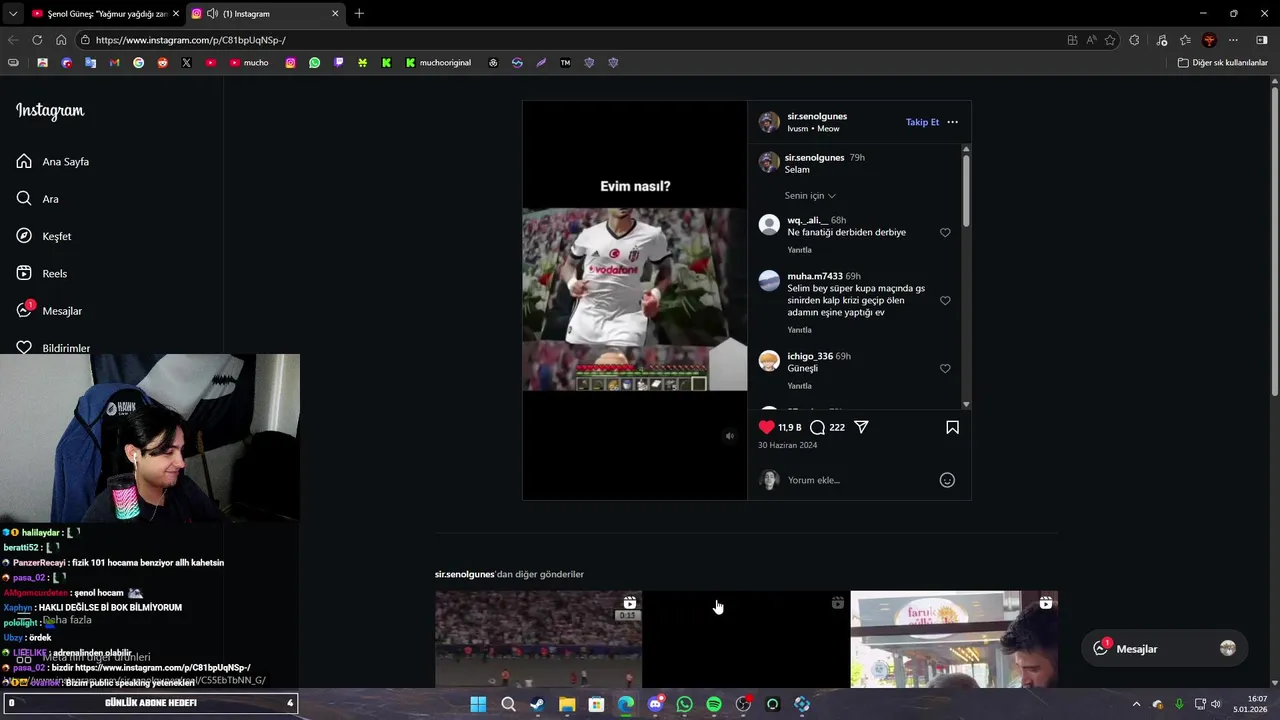
Task: Reply to the muha.m7433 comment via Yanıtla
Action: coord(799,330)
